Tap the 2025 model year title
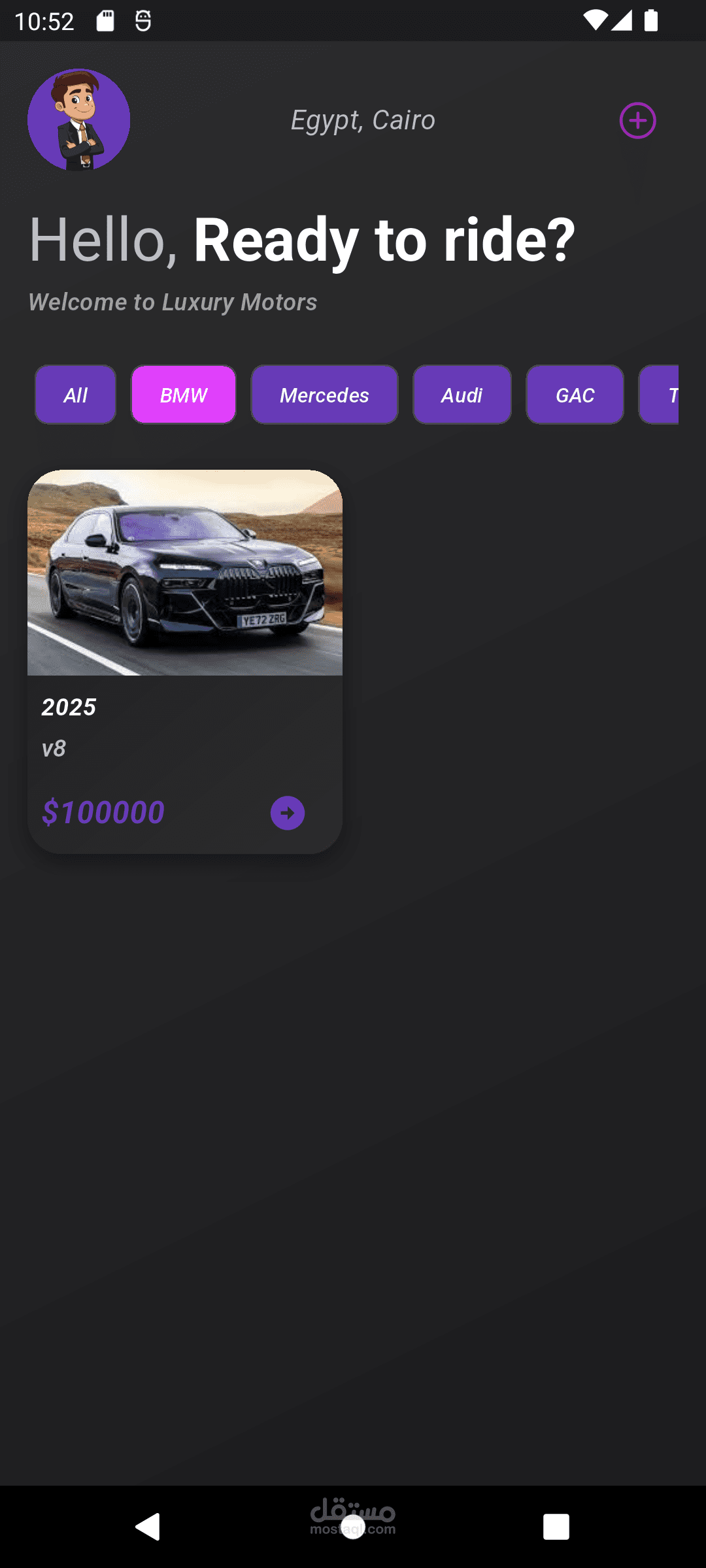The width and height of the screenshot is (706, 1568). [x=69, y=707]
